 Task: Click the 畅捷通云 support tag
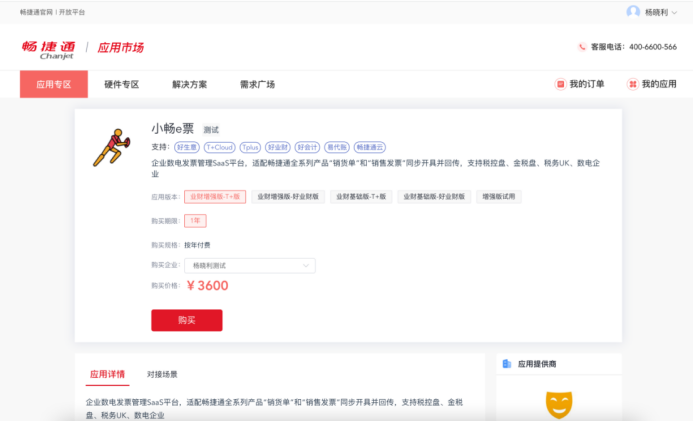pyautogui.click(x=370, y=147)
